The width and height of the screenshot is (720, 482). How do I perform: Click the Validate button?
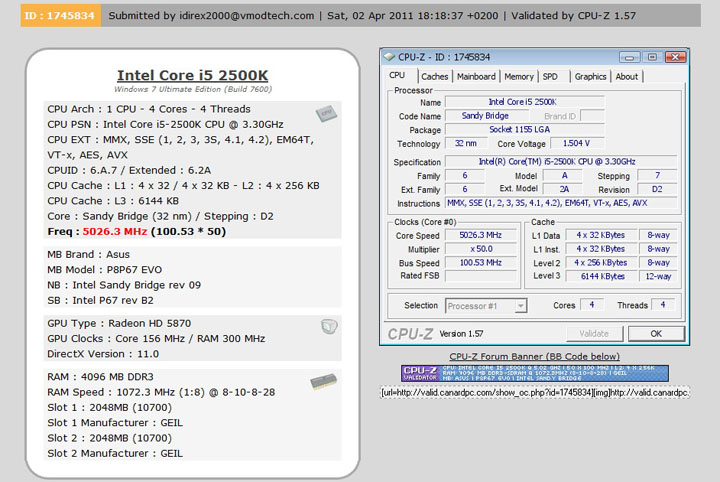(x=594, y=334)
